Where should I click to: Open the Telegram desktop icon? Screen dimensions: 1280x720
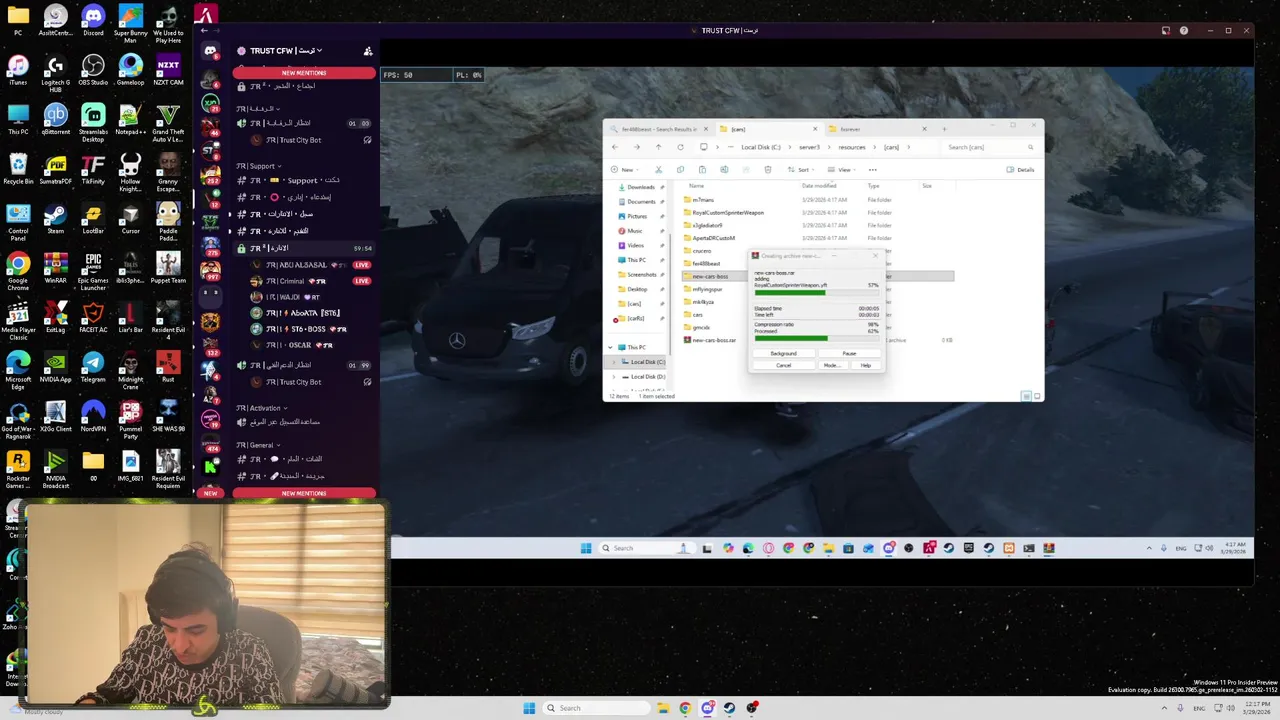93,366
